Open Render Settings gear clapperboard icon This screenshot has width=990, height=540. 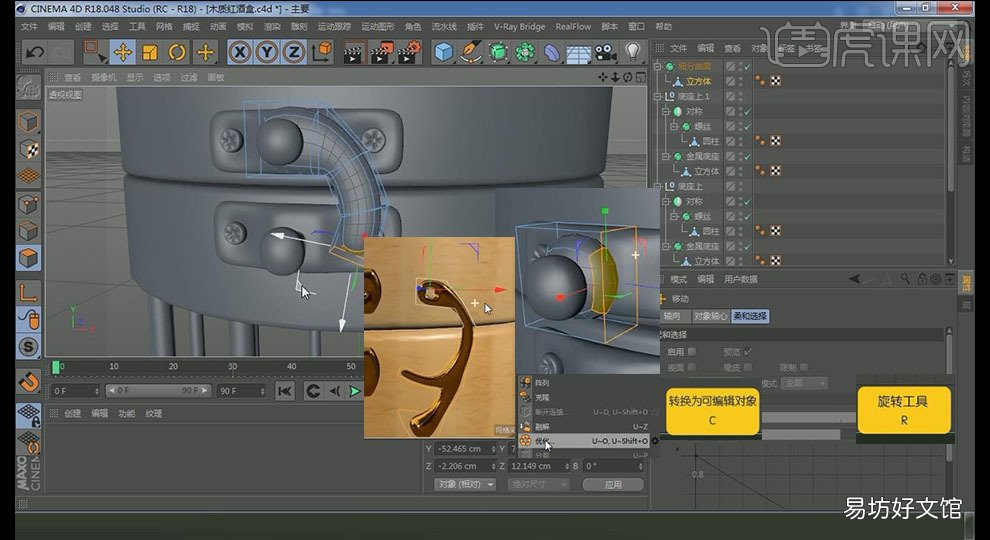[x=409, y=52]
